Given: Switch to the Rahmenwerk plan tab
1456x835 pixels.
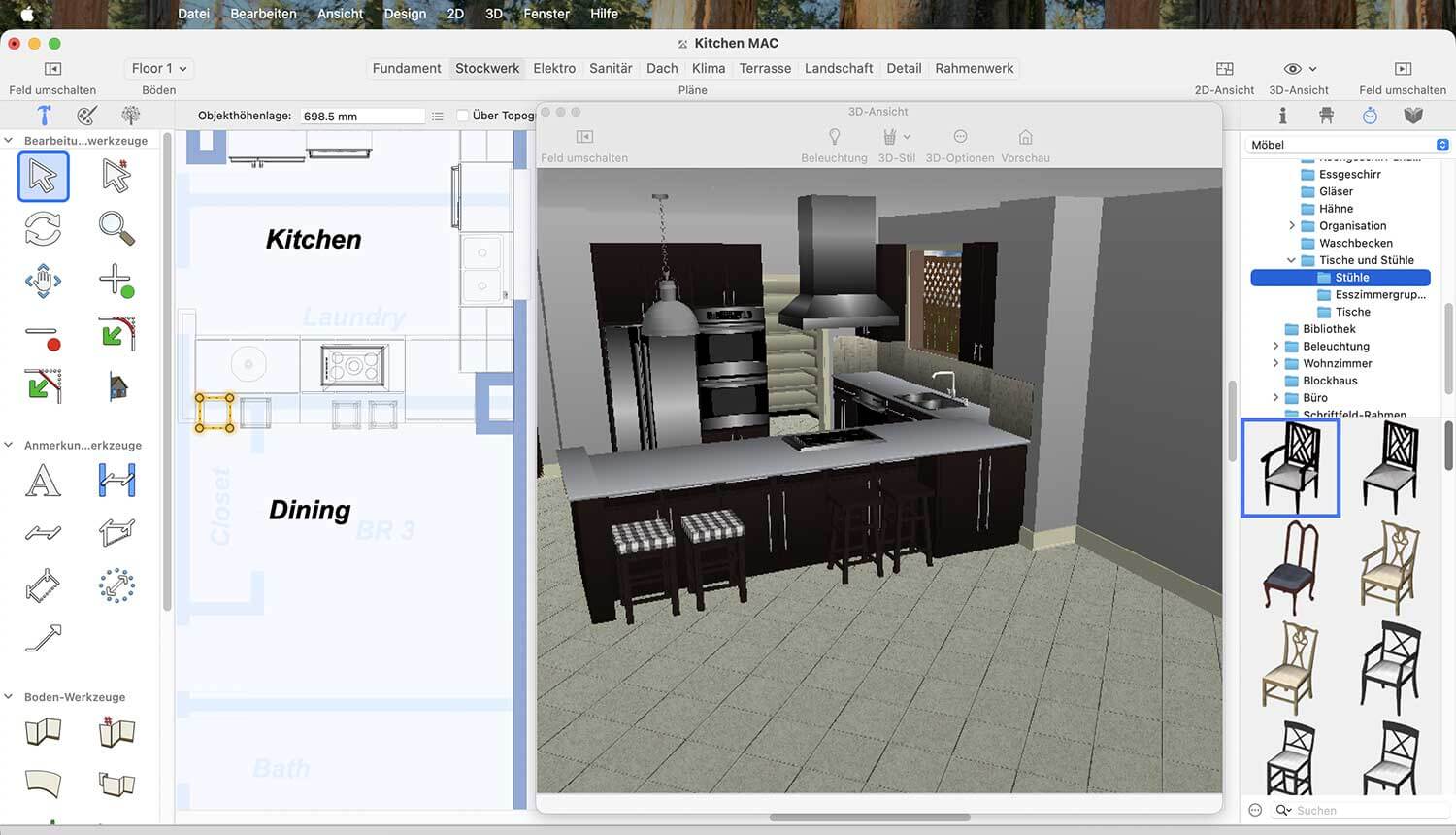Looking at the screenshot, I should (975, 68).
